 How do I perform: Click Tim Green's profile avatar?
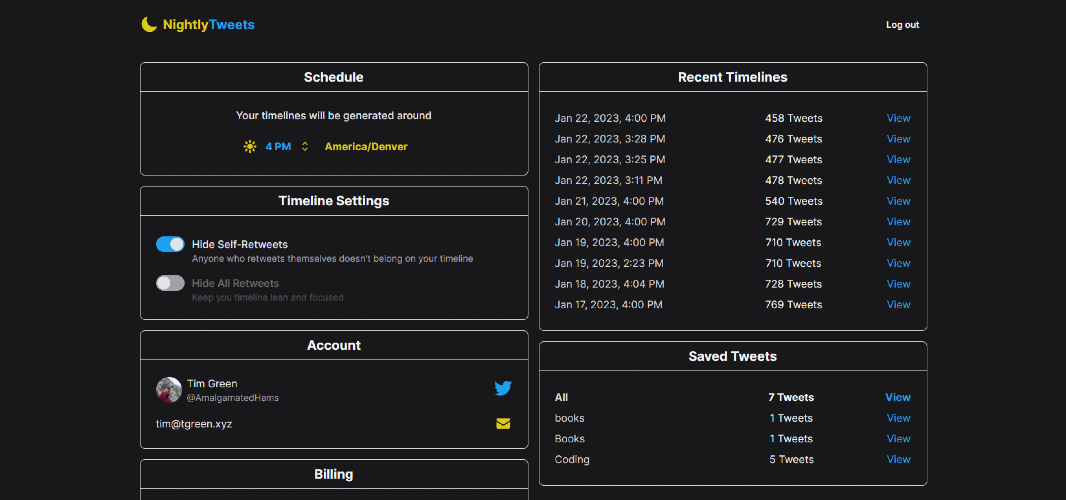[169, 390]
